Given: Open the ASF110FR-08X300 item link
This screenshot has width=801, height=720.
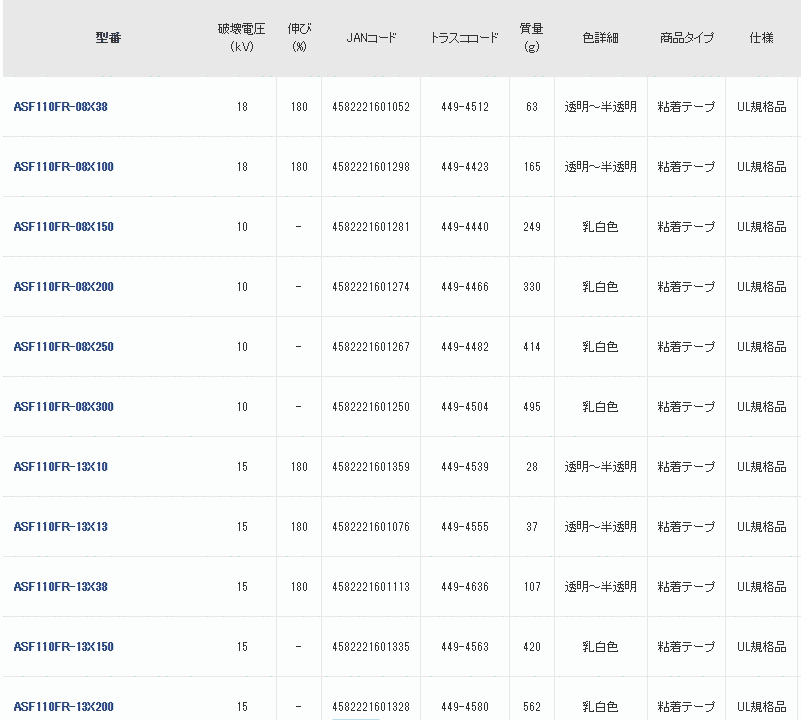Looking at the screenshot, I should pos(64,407).
